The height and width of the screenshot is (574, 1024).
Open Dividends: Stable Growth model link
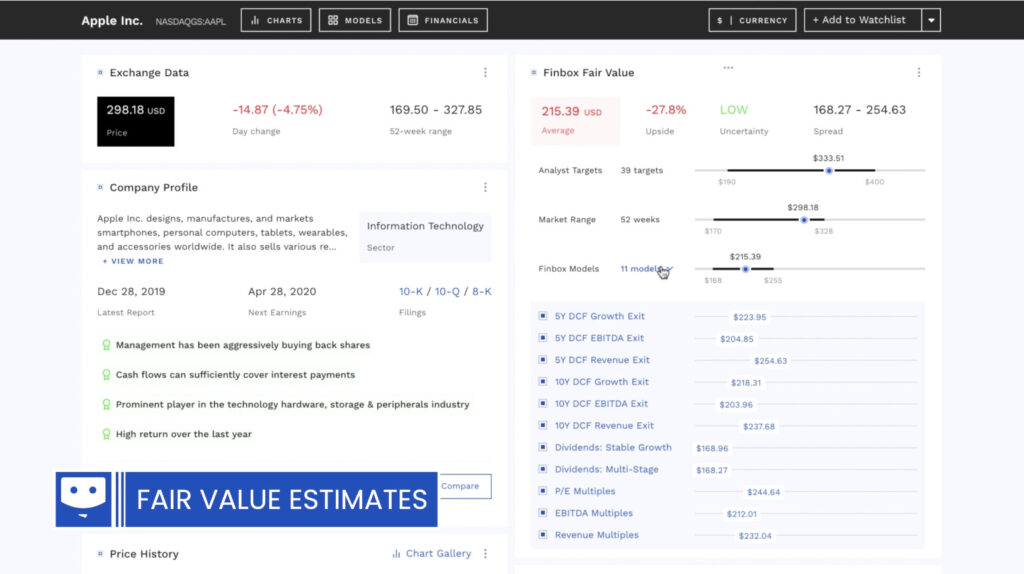tap(613, 447)
